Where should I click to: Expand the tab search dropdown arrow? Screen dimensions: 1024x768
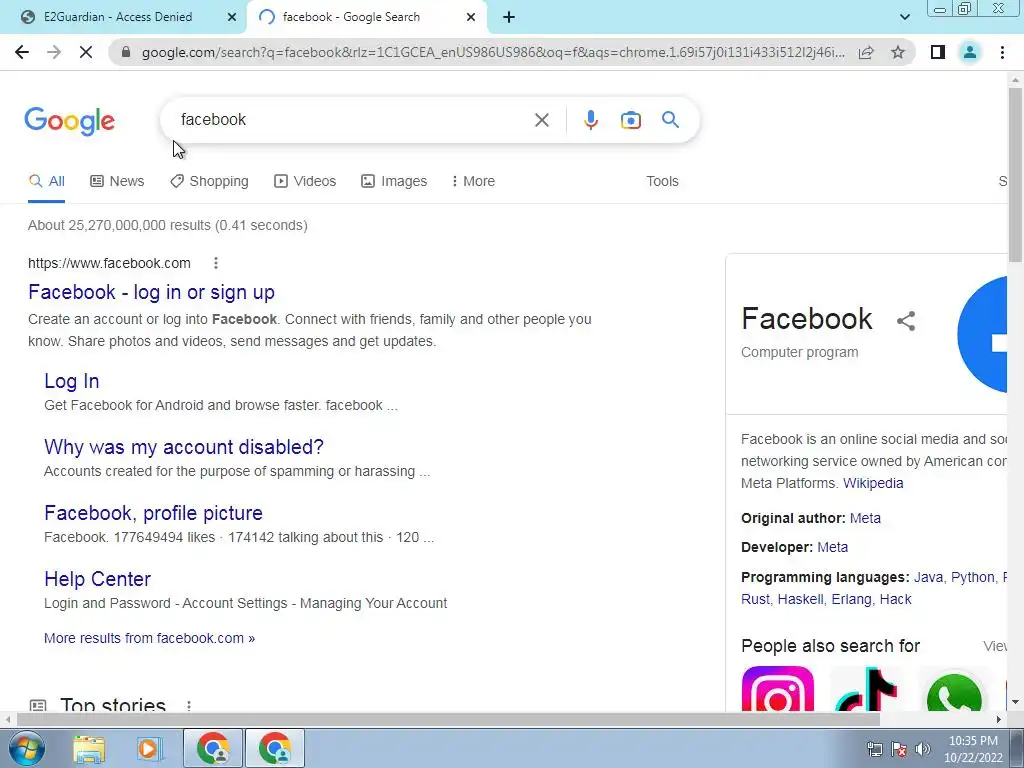(904, 17)
